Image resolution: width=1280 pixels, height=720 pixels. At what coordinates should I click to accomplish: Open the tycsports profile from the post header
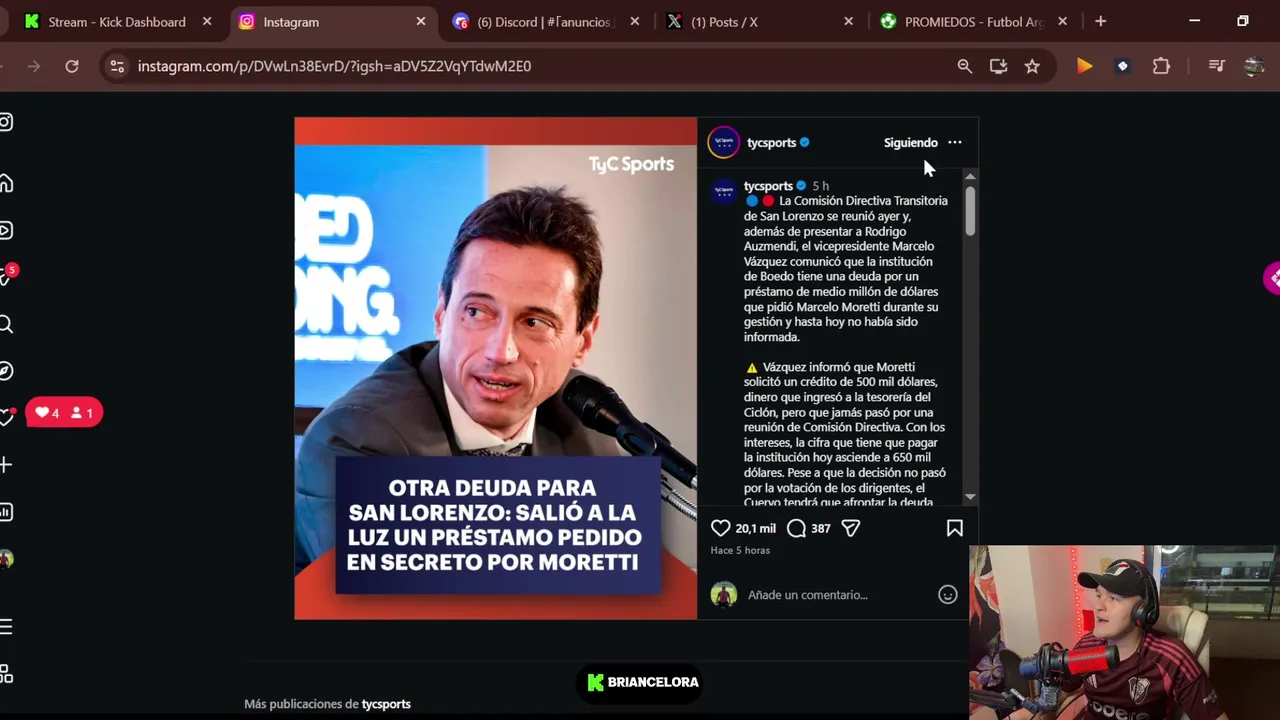tap(771, 143)
